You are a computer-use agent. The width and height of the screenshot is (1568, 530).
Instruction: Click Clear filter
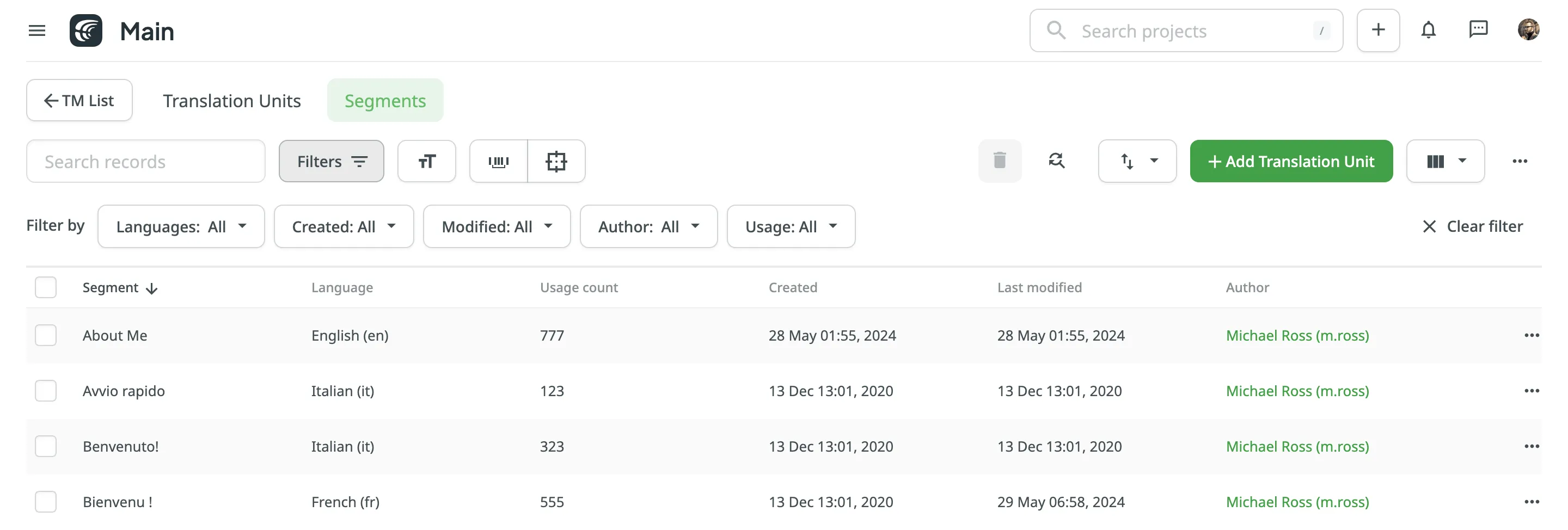point(1472,226)
